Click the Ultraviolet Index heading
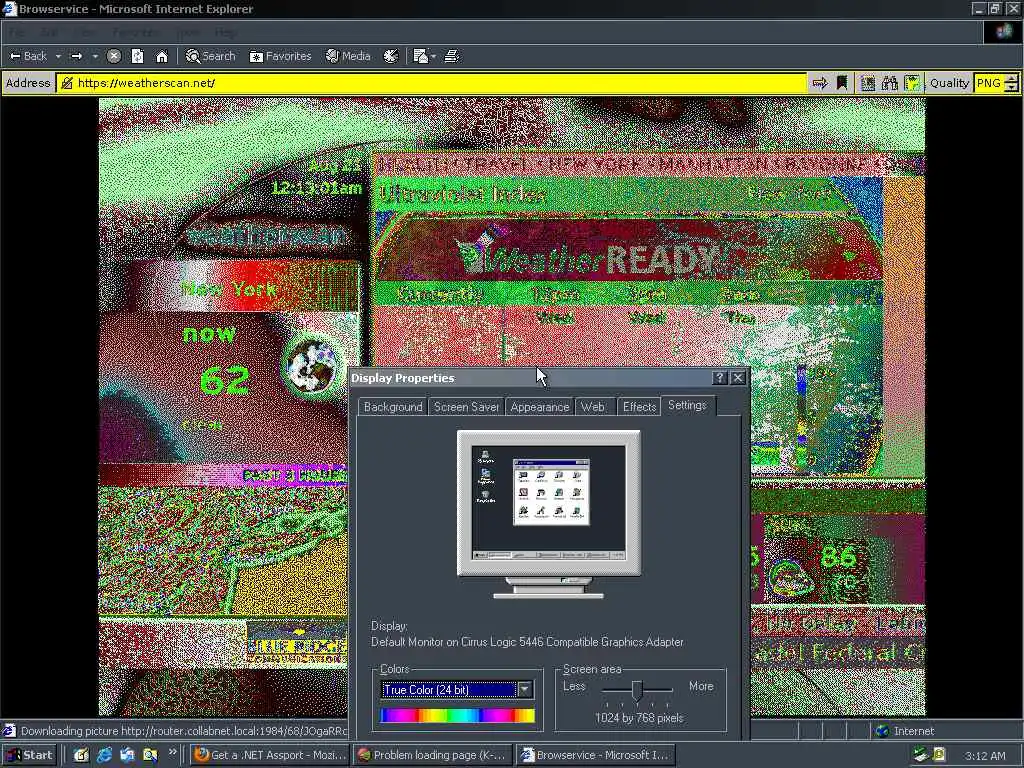The image size is (1024, 768). [462, 194]
